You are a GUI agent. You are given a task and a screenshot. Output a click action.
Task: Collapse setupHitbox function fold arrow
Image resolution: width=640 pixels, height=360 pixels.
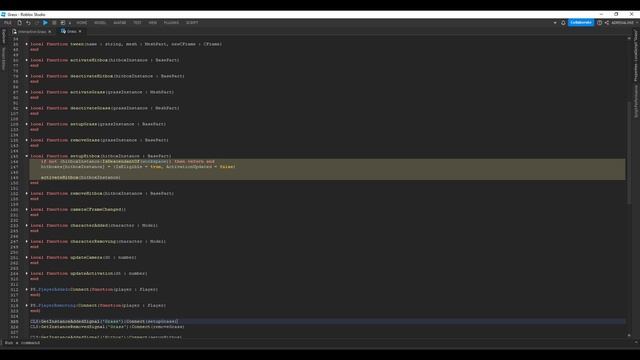tap(27, 156)
